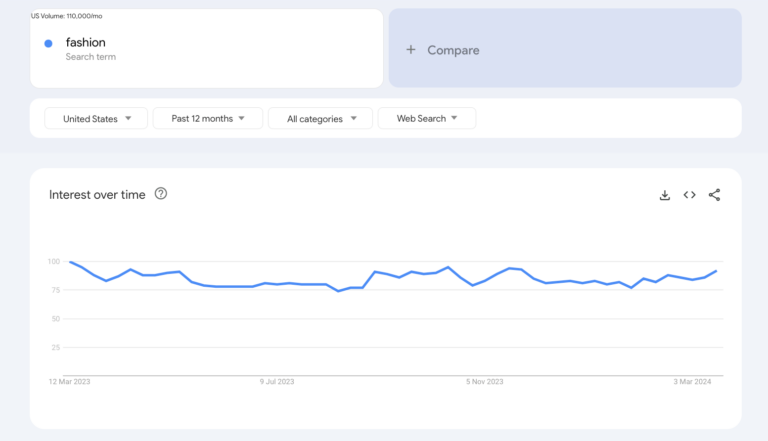Image resolution: width=768 pixels, height=441 pixels.
Task: Click the 3 Mar 2024 axis label
Action: coord(692,382)
